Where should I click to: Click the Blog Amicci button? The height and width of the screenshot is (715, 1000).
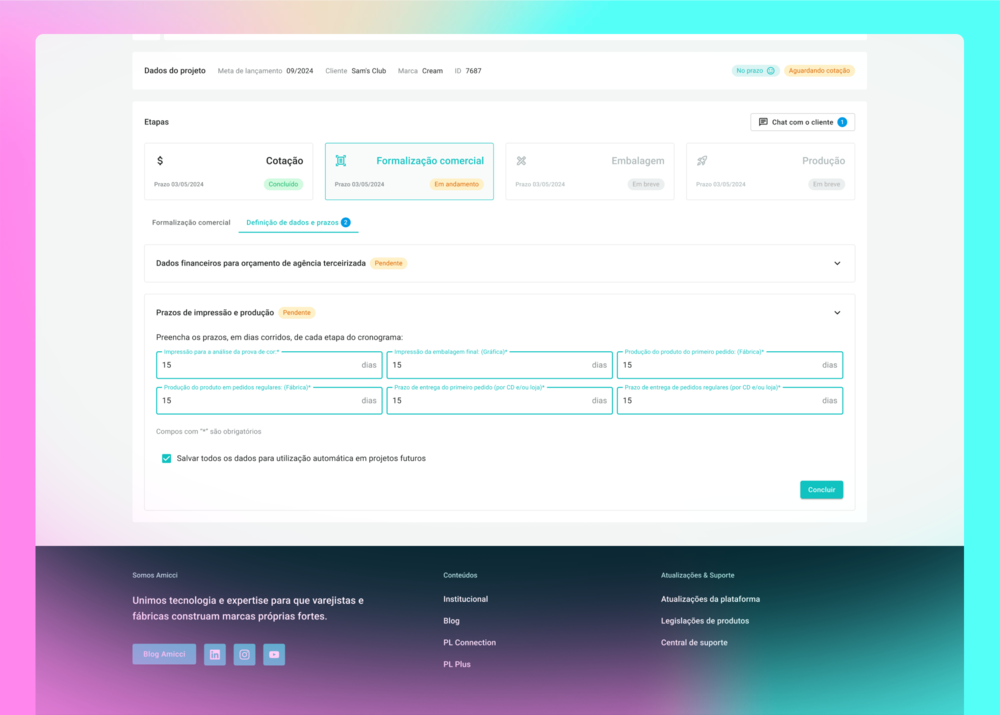[x=164, y=654]
